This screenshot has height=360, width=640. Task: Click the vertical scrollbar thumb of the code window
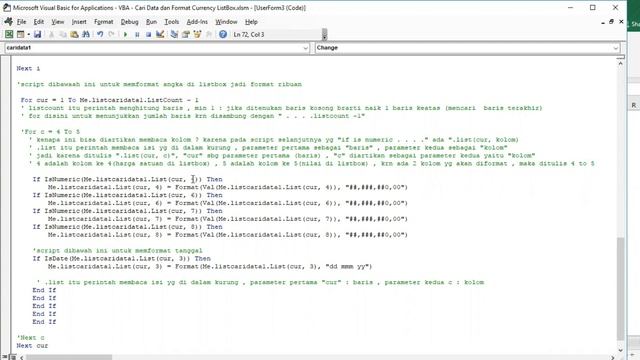(x=620, y=288)
